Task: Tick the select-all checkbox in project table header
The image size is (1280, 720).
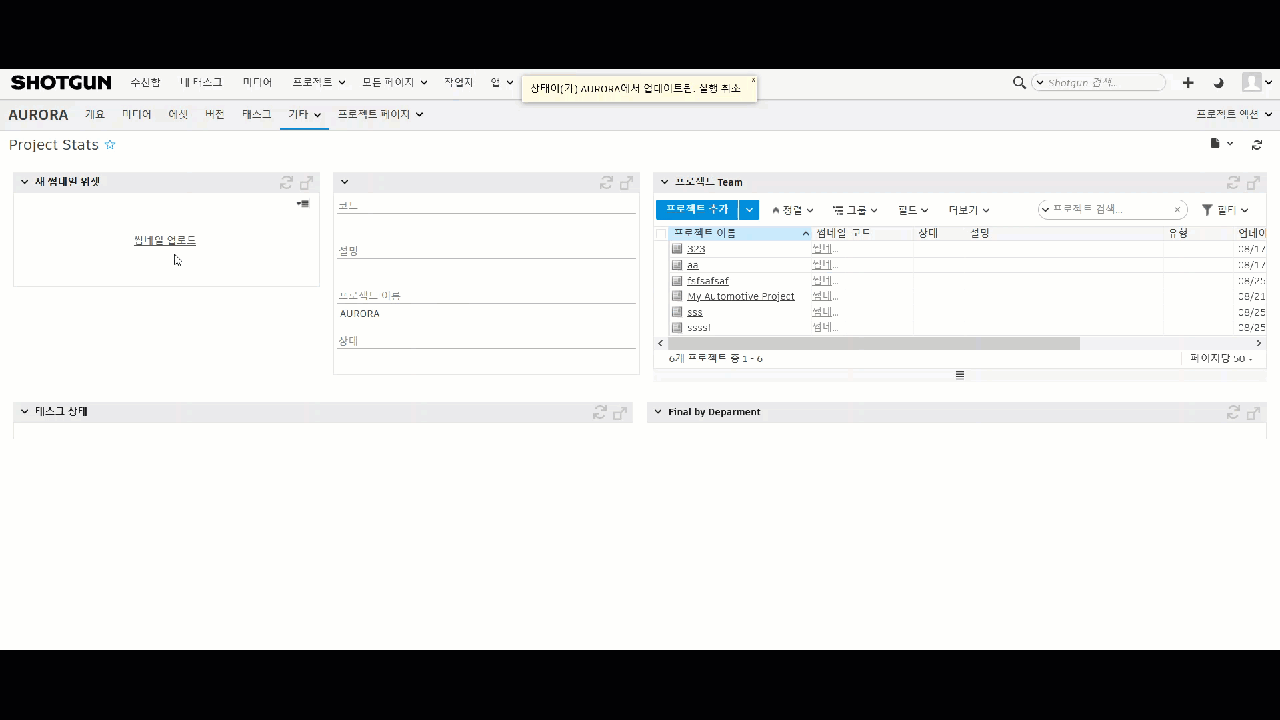Action: [661, 233]
